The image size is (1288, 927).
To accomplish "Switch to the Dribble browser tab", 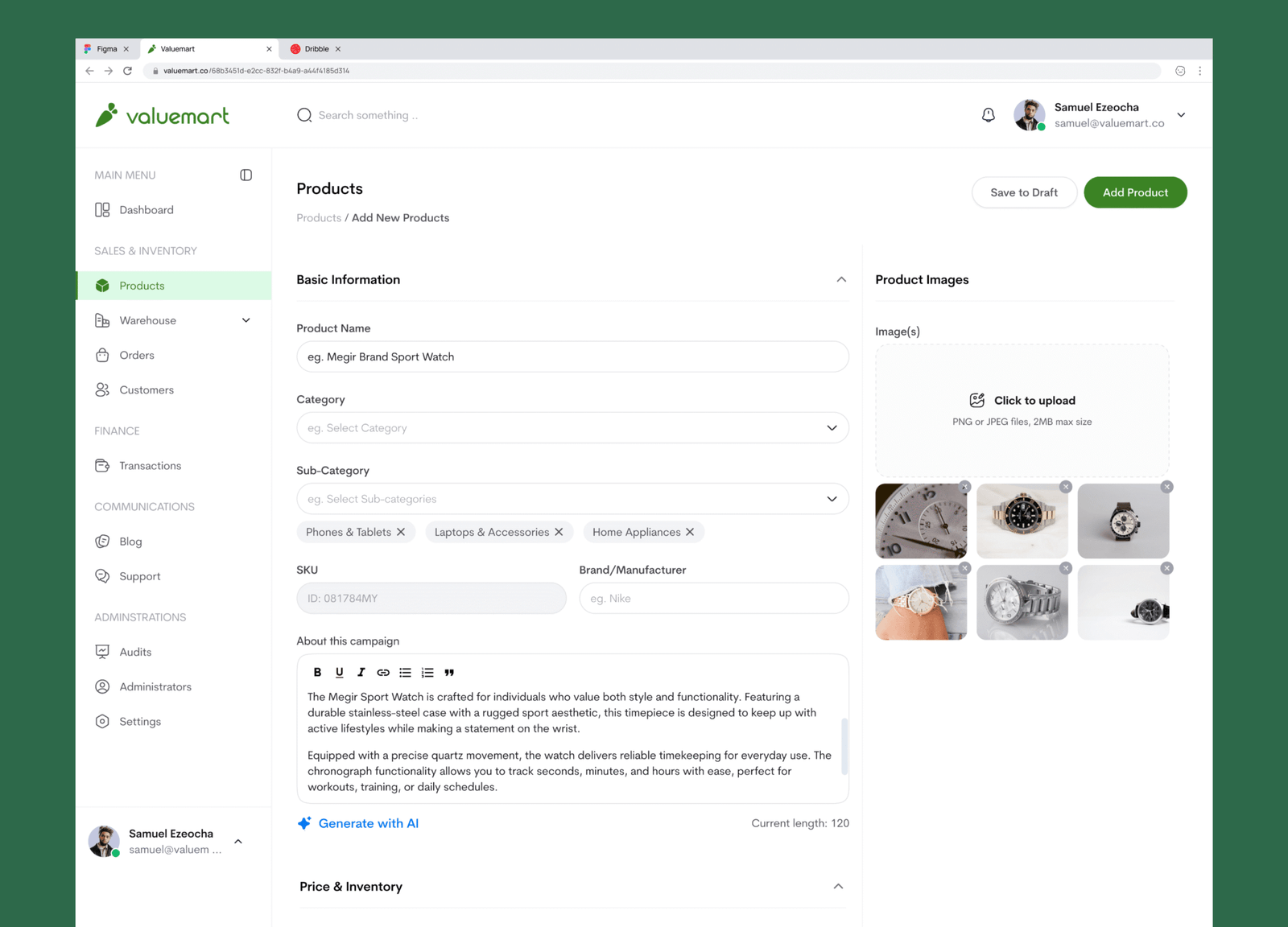I will [x=316, y=49].
